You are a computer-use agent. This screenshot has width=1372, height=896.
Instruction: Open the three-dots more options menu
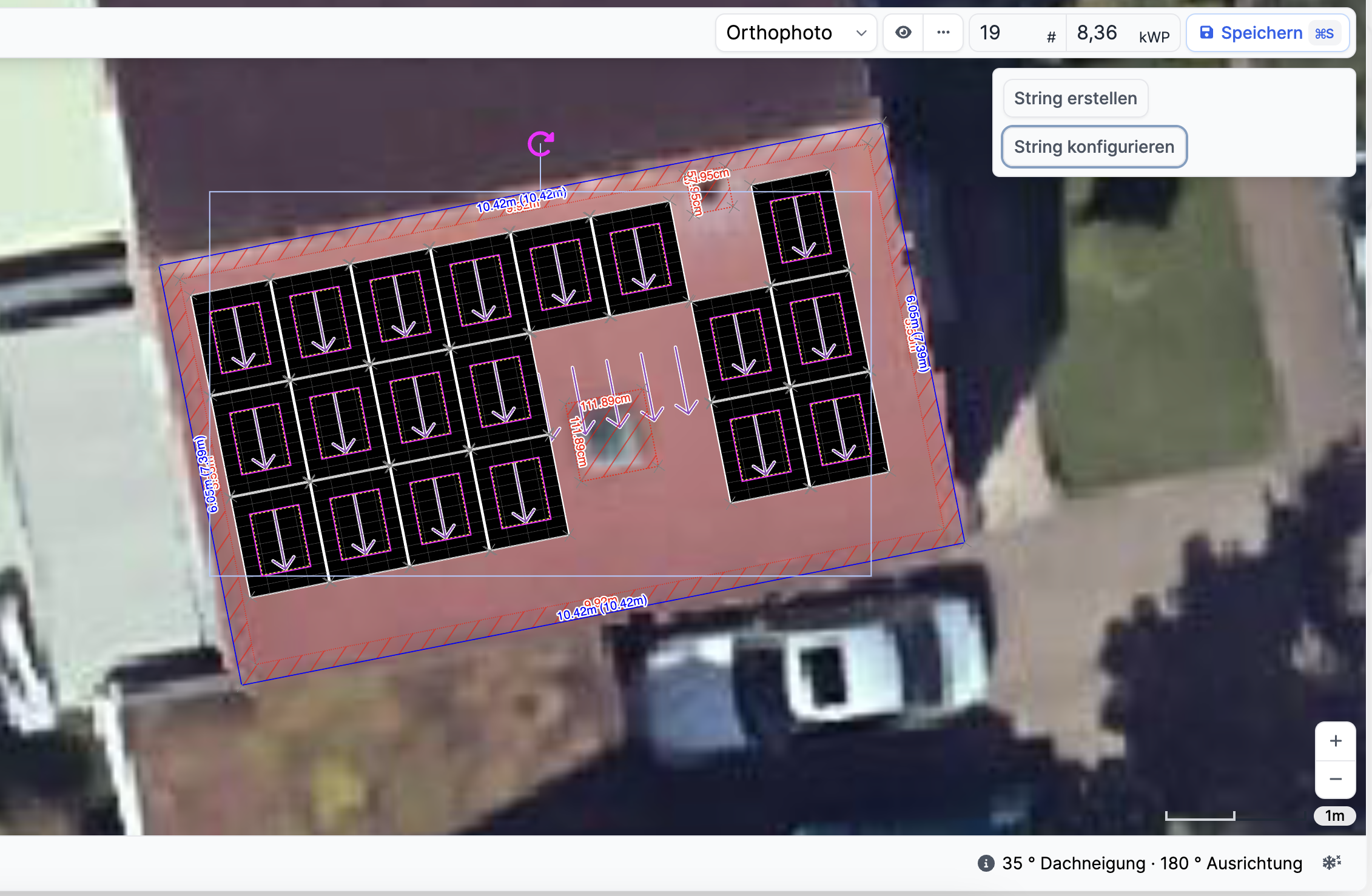943,33
